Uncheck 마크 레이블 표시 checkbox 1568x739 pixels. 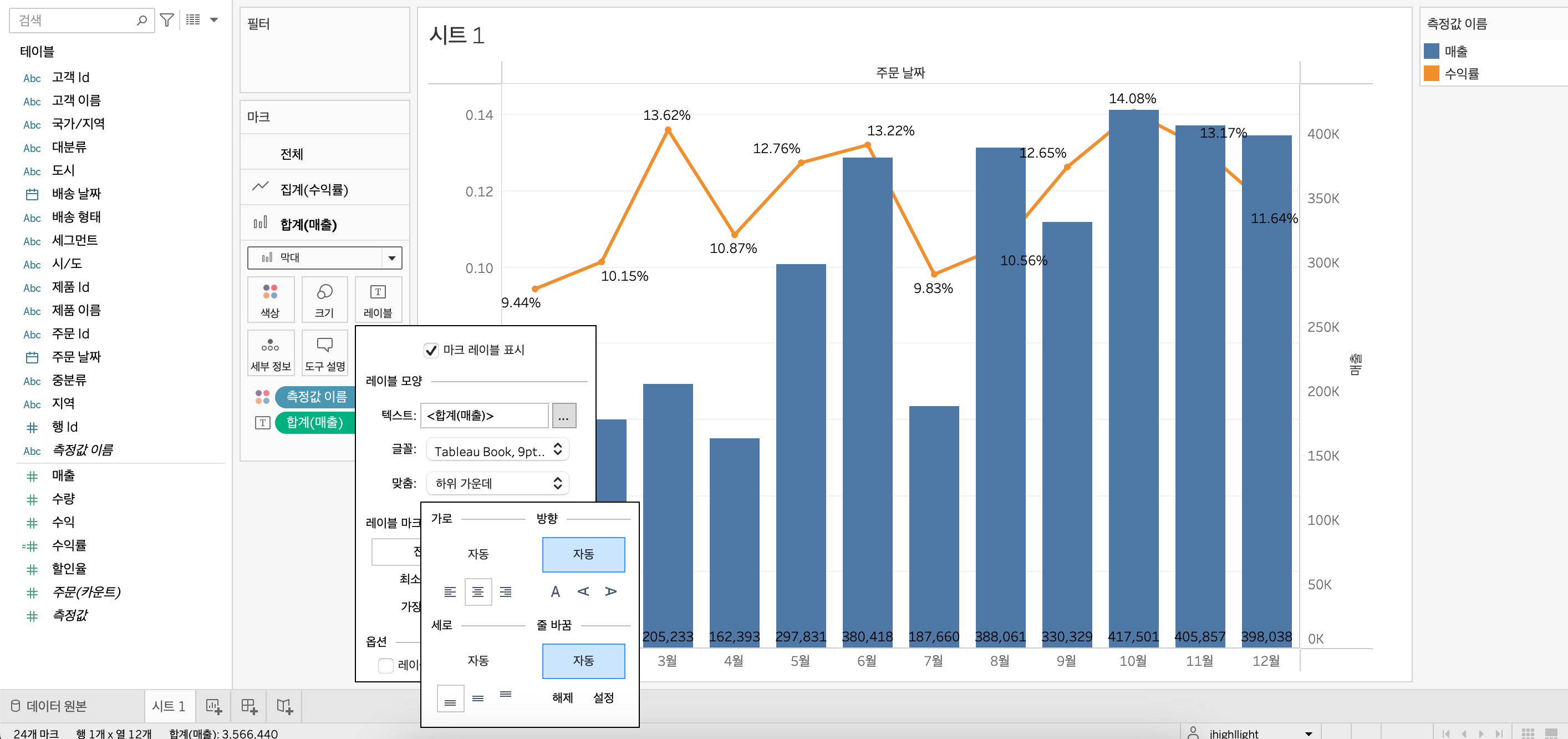(431, 350)
